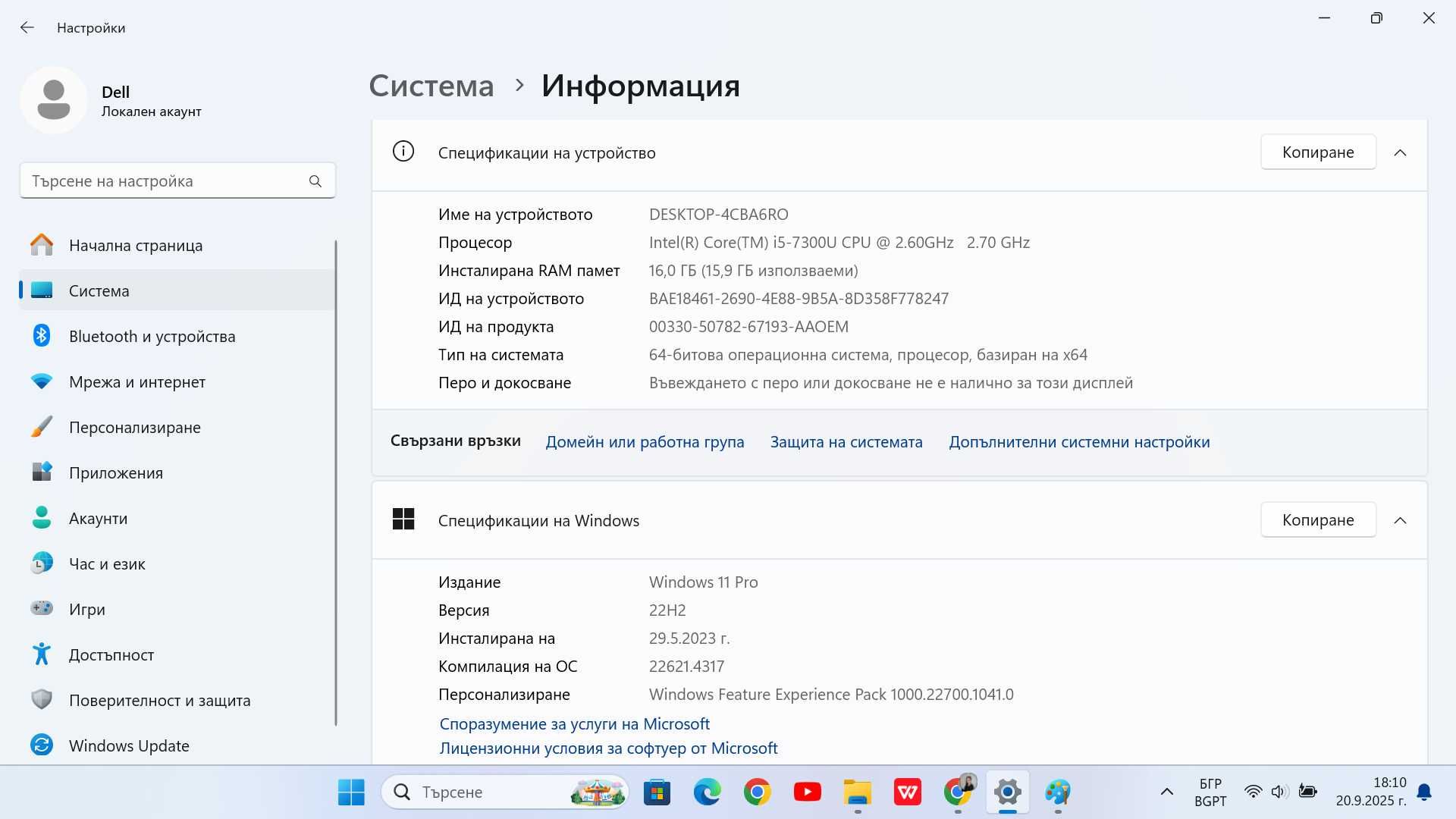
Task: Copy Windows specifications with Копиране button
Action: click(x=1318, y=519)
